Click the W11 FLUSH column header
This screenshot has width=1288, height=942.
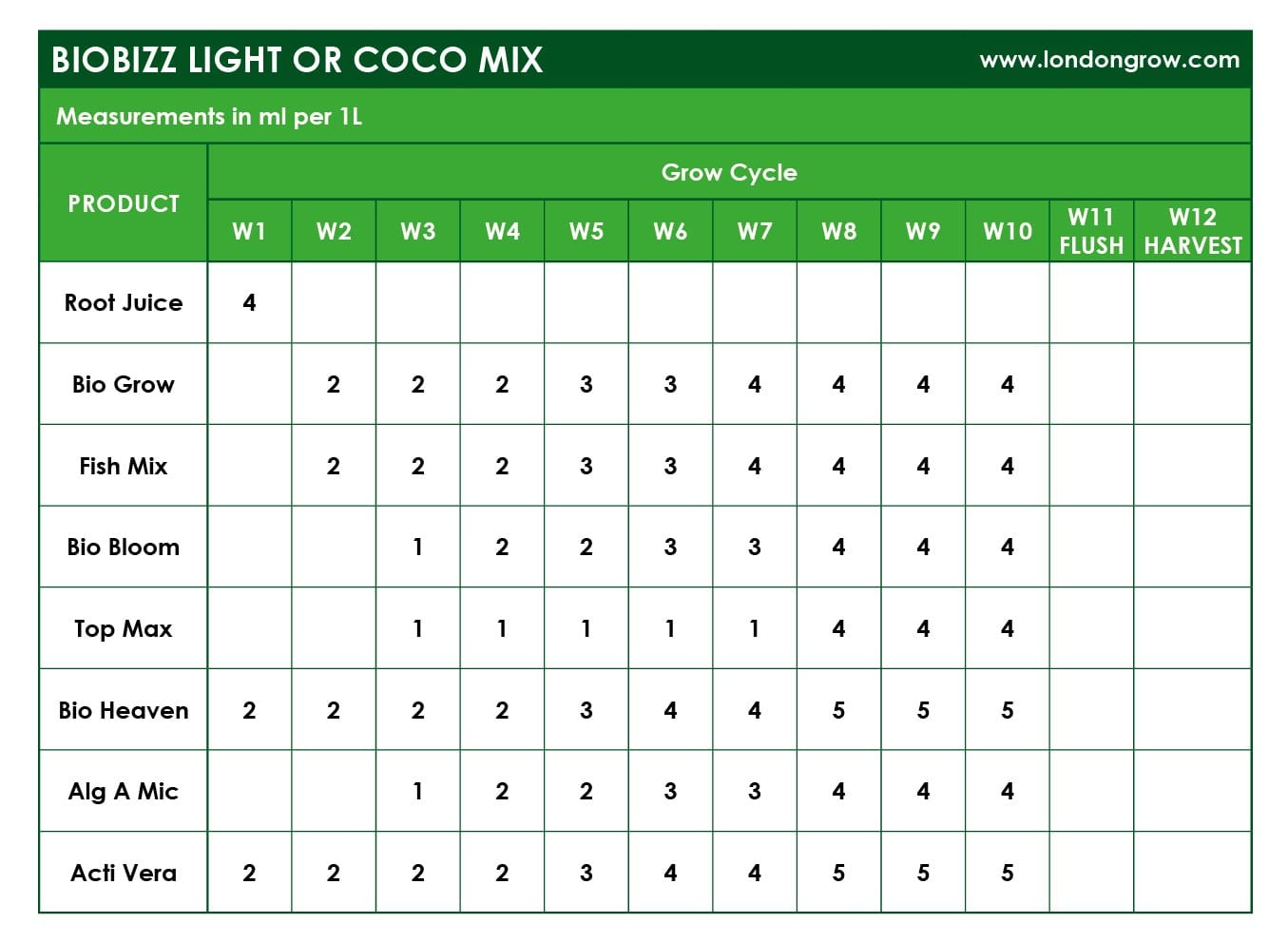1091,231
